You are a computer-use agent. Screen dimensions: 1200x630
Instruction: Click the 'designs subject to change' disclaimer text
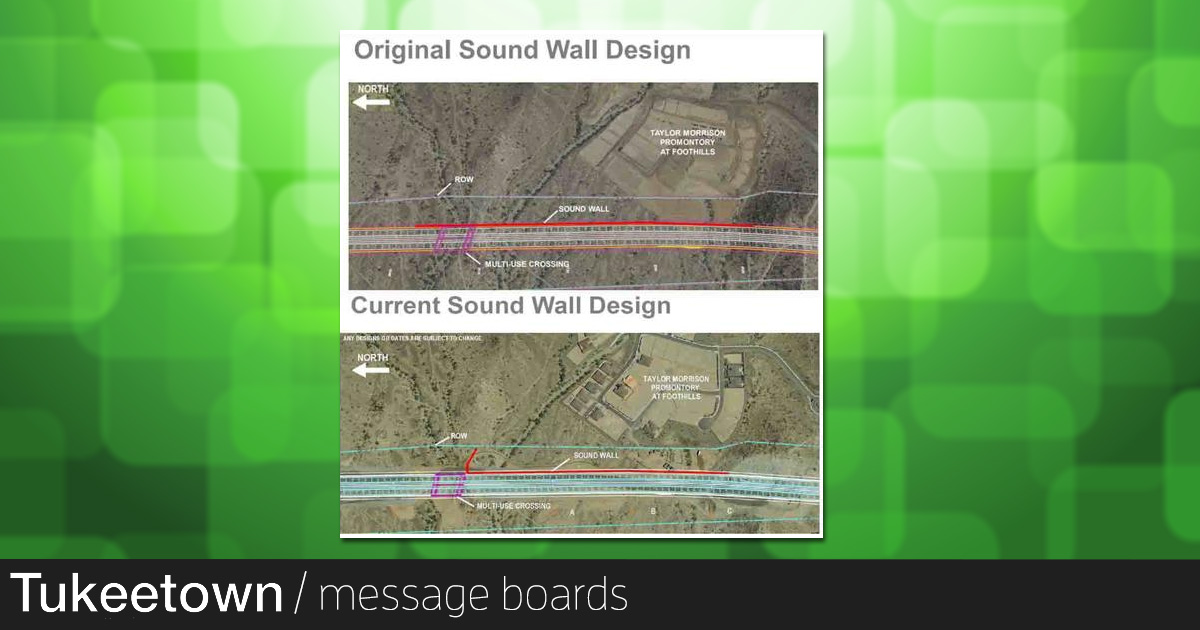[x=412, y=338]
